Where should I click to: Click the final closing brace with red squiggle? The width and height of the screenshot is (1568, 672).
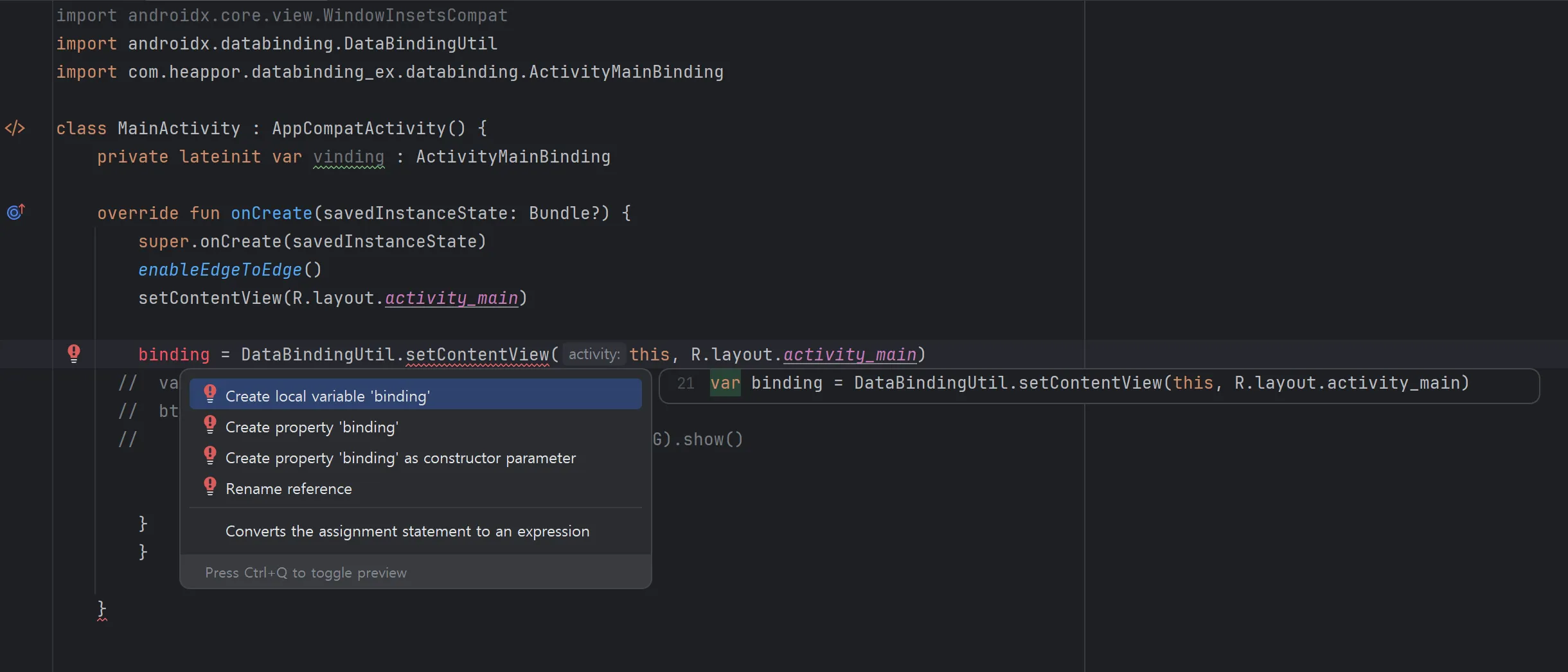[x=102, y=608]
